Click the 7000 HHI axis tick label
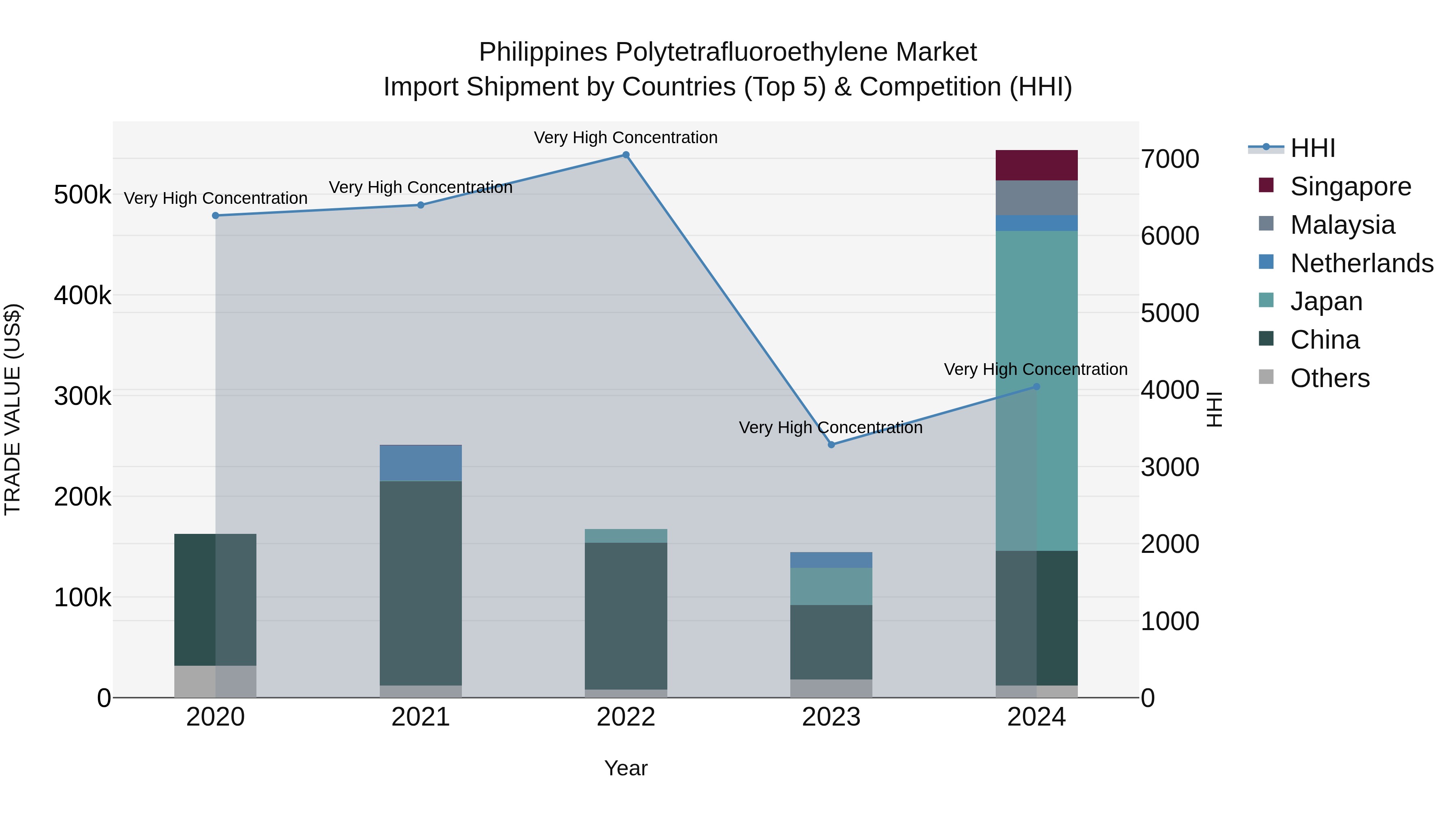Screen dimensions: 1456x819 [x=1170, y=159]
